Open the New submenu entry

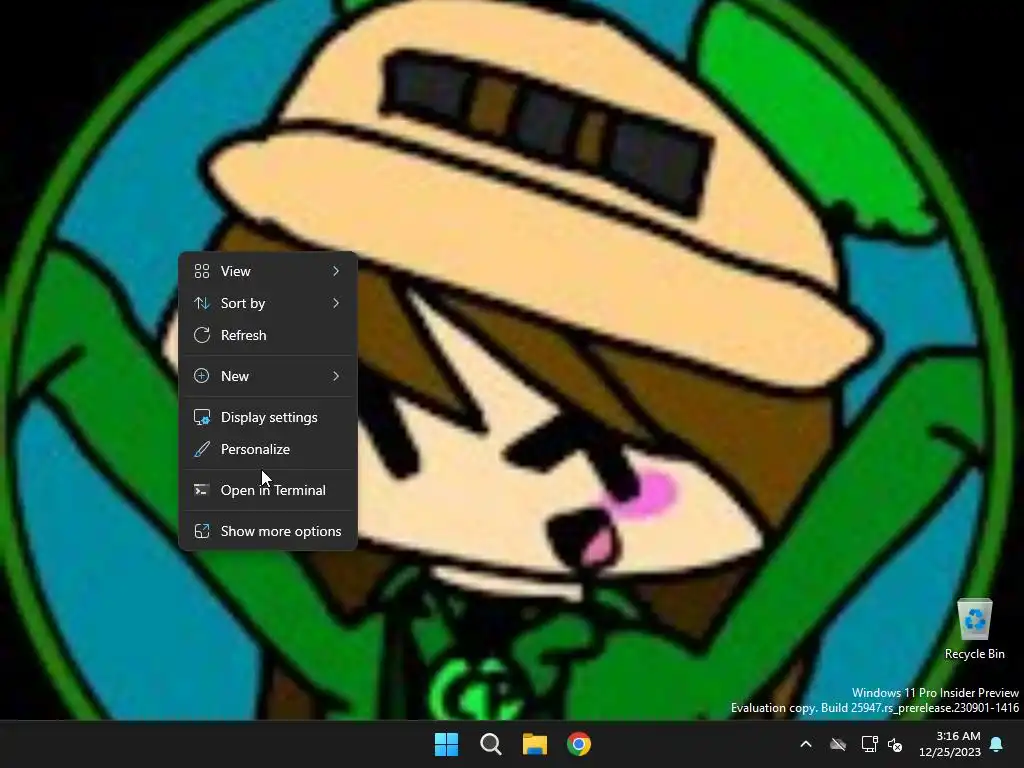(268, 376)
